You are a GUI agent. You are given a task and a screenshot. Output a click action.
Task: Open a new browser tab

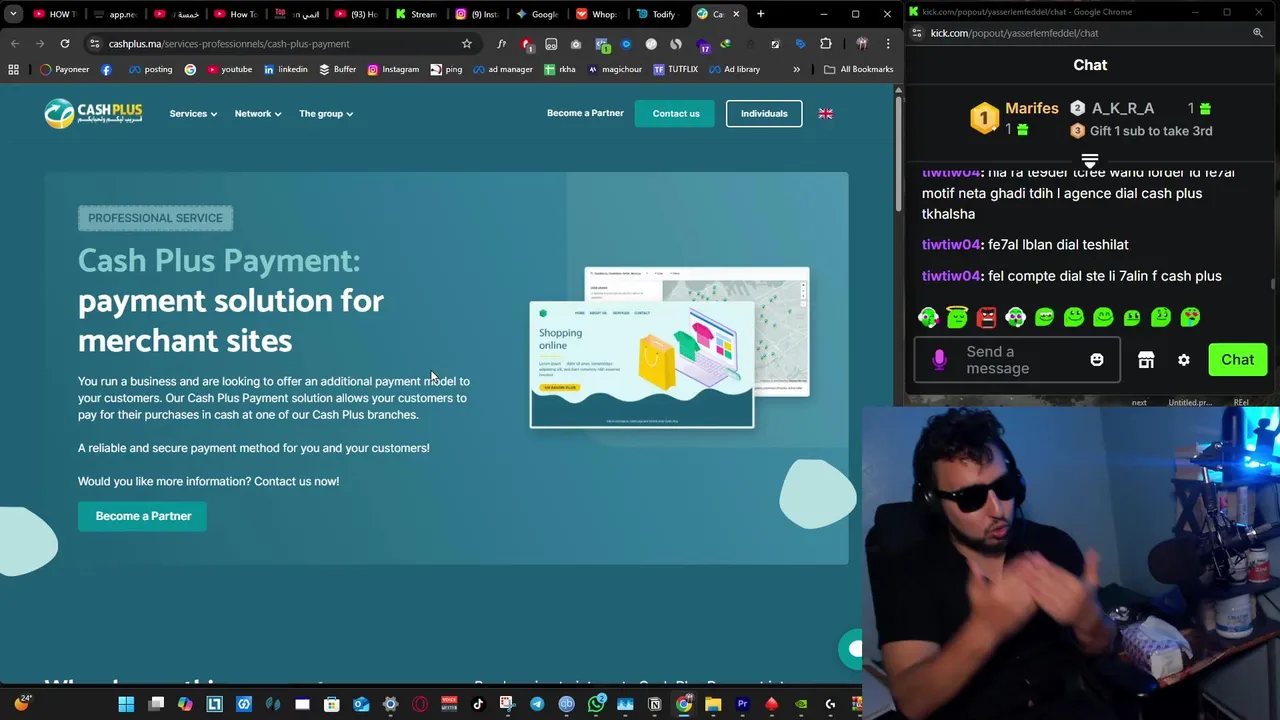pos(760,14)
